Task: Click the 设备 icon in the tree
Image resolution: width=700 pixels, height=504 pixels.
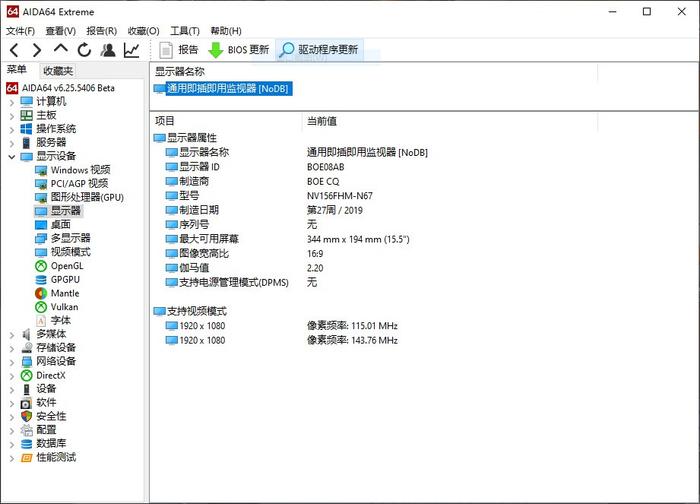Action: click(x=26, y=389)
